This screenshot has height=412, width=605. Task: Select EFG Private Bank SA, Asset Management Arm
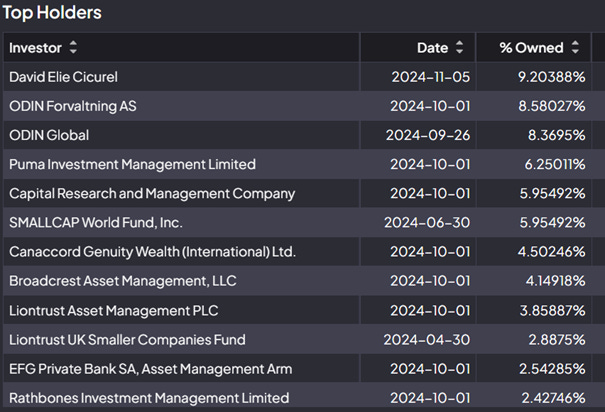point(150,369)
